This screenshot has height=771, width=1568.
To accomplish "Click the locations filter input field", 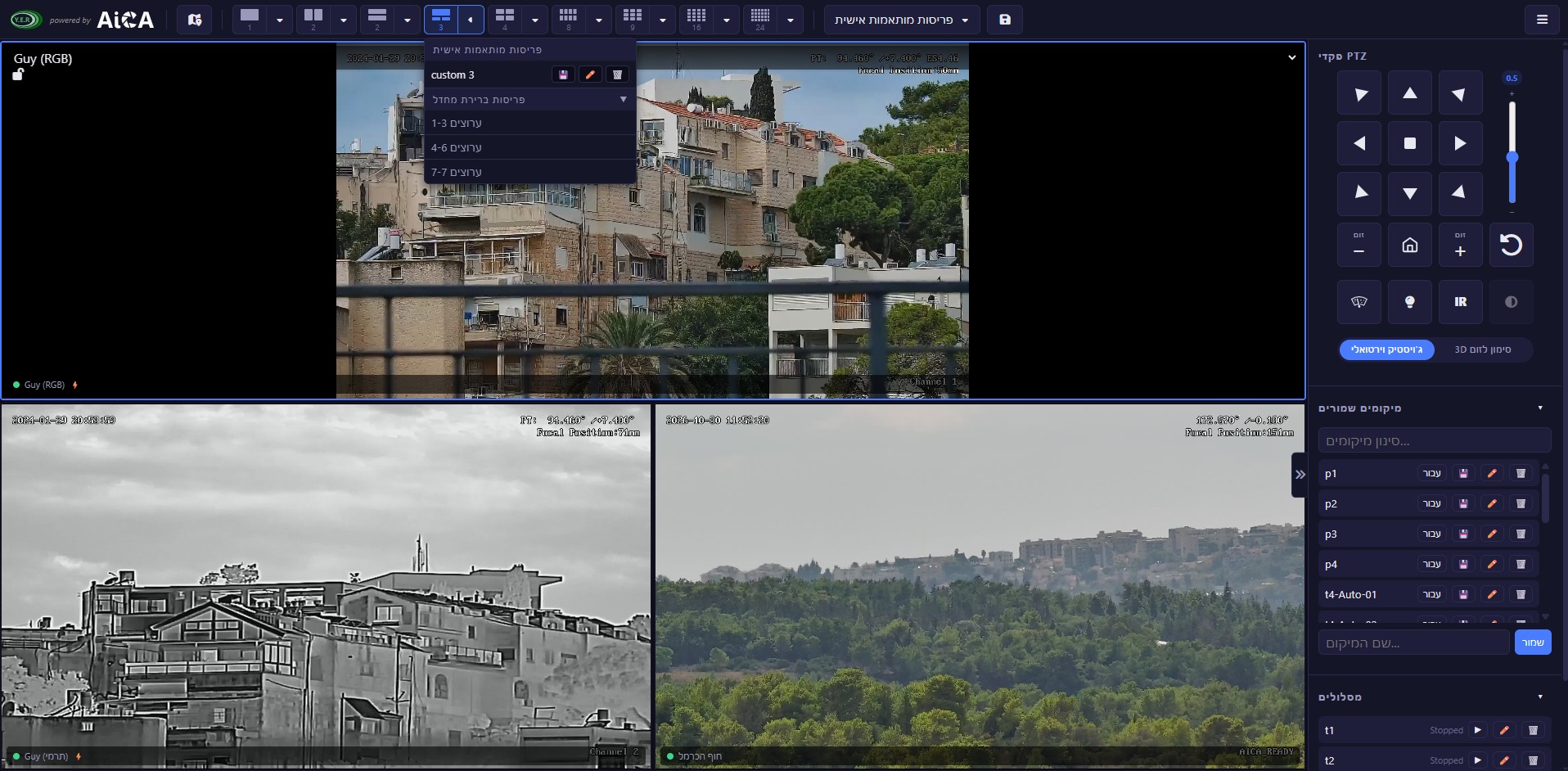I will pos(1434,441).
